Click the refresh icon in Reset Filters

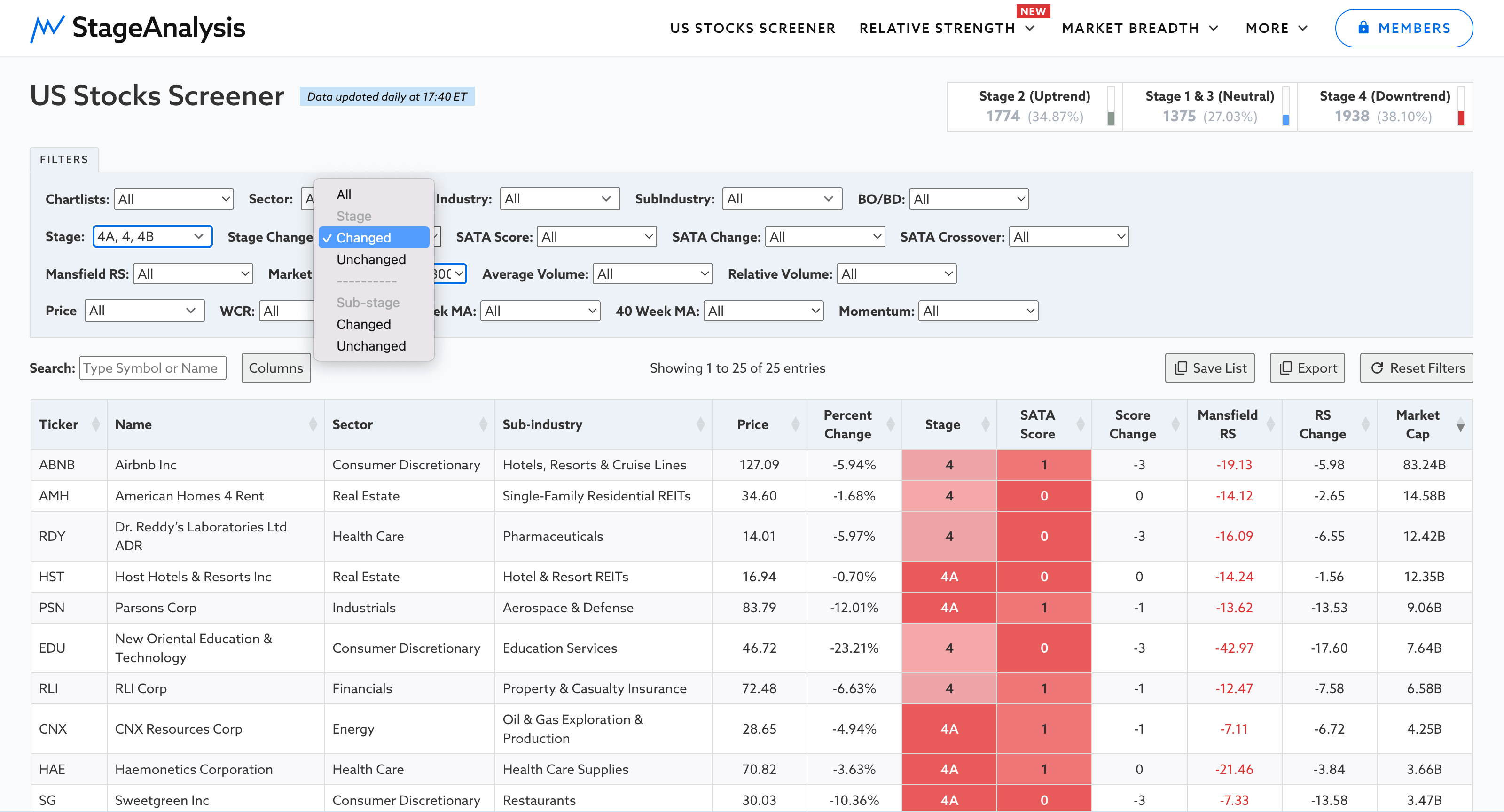coord(1377,368)
